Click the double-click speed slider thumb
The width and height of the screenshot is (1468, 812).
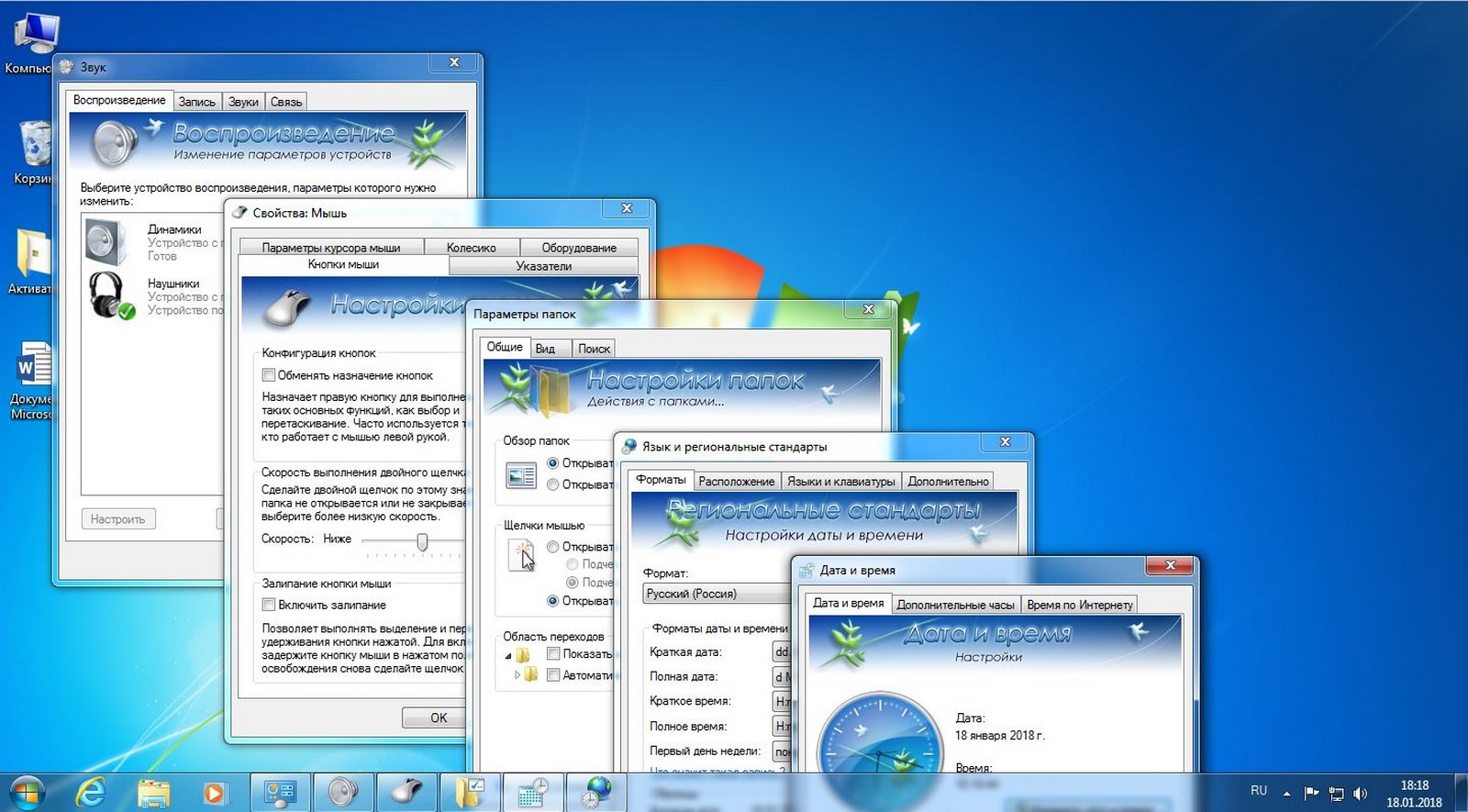(422, 541)
